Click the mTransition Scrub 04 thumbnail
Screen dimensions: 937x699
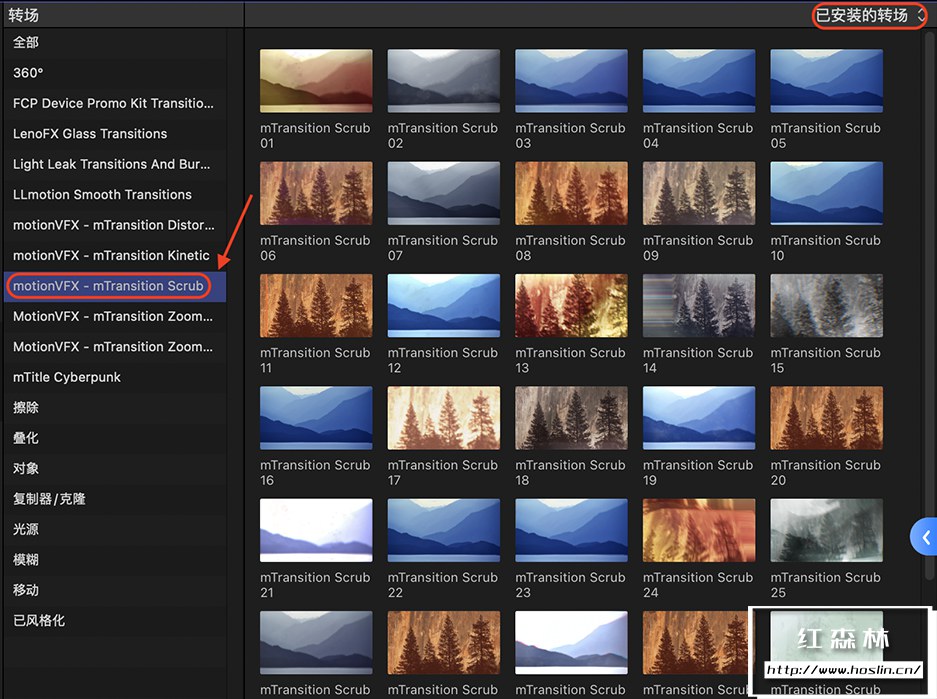tap(699, 81)
